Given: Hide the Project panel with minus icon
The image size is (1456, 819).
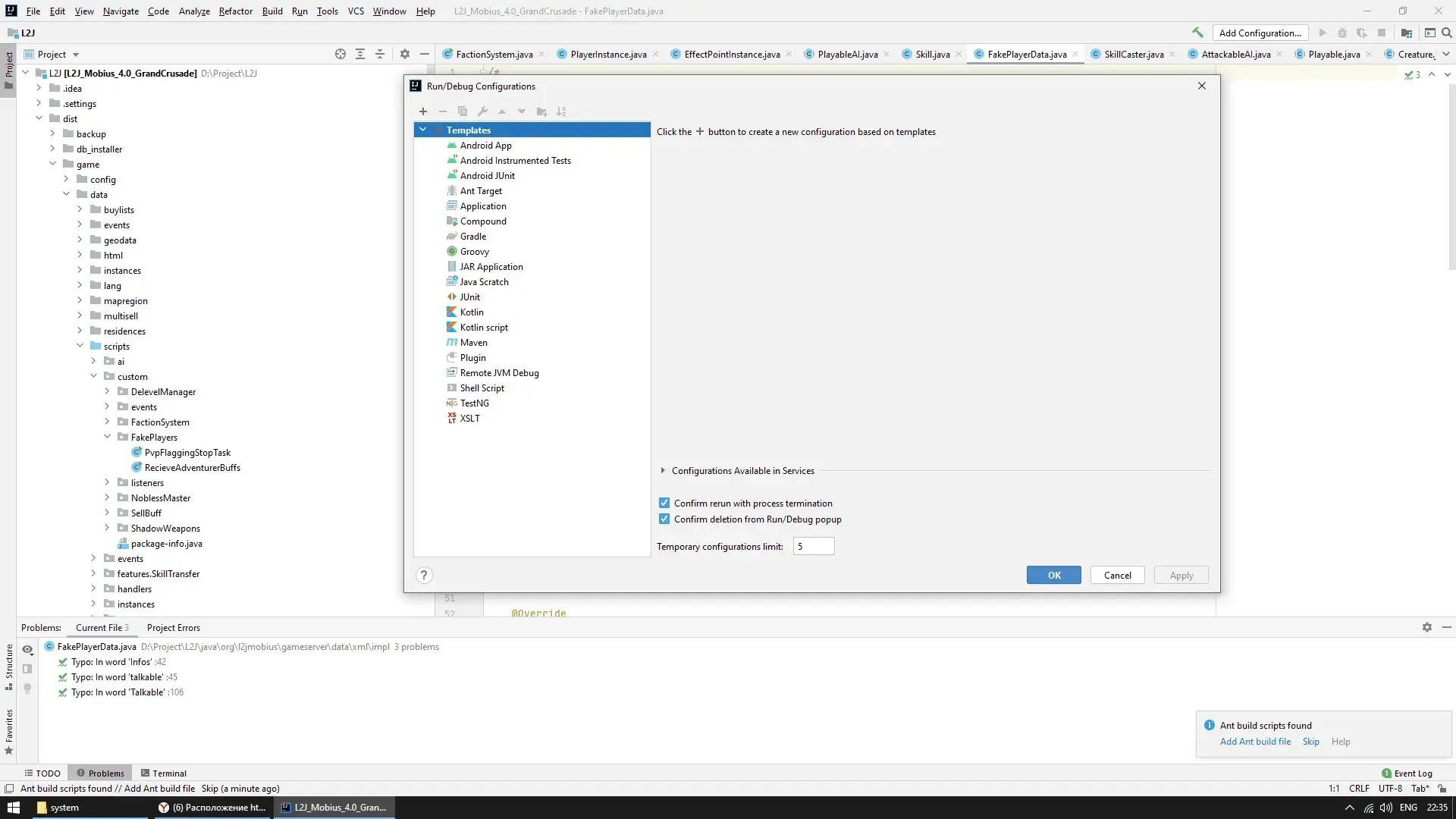Looking at the screenshot, I should [x=425, y=54].
